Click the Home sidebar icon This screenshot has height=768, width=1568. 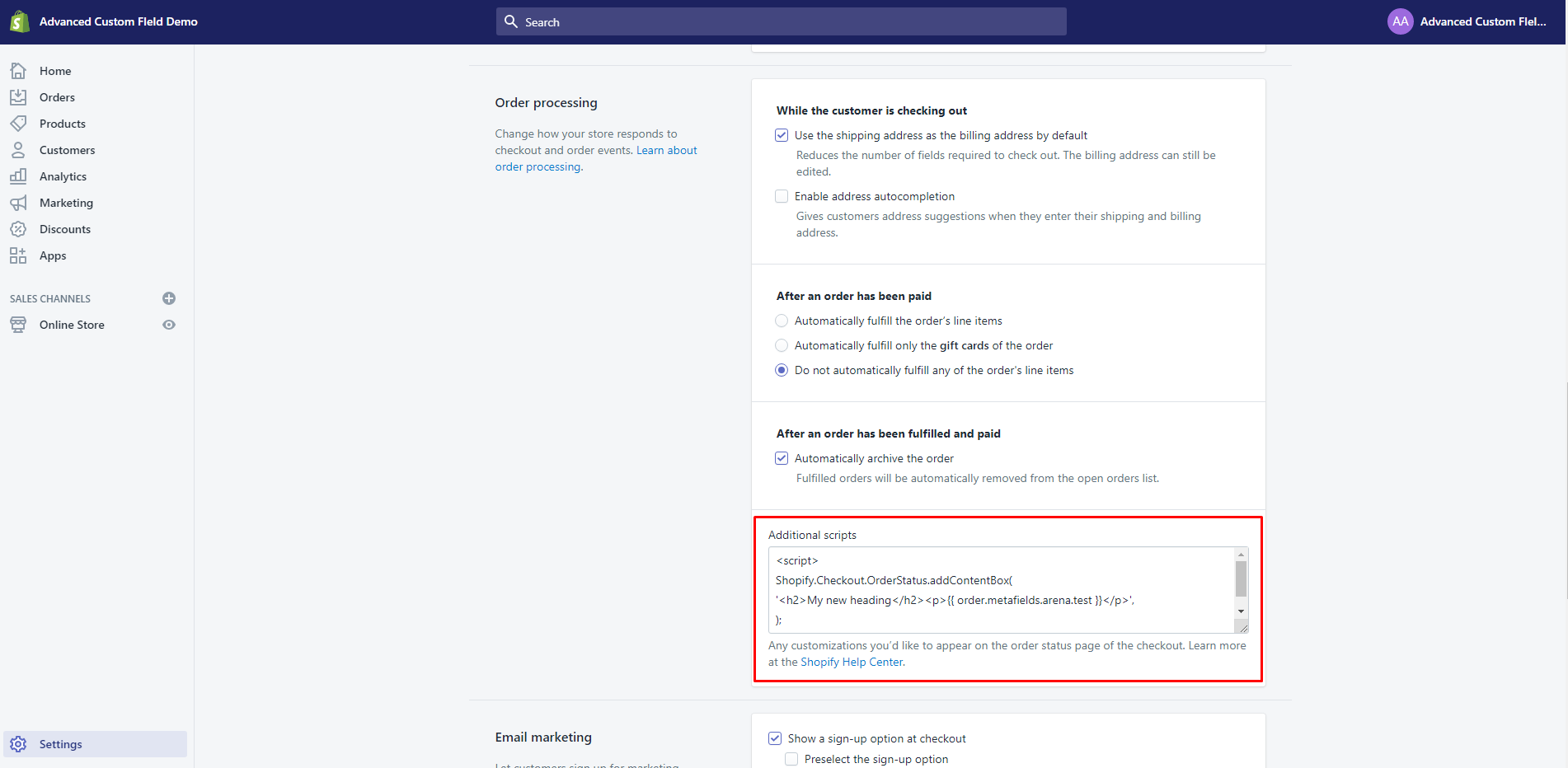click(x=18, y=71)
